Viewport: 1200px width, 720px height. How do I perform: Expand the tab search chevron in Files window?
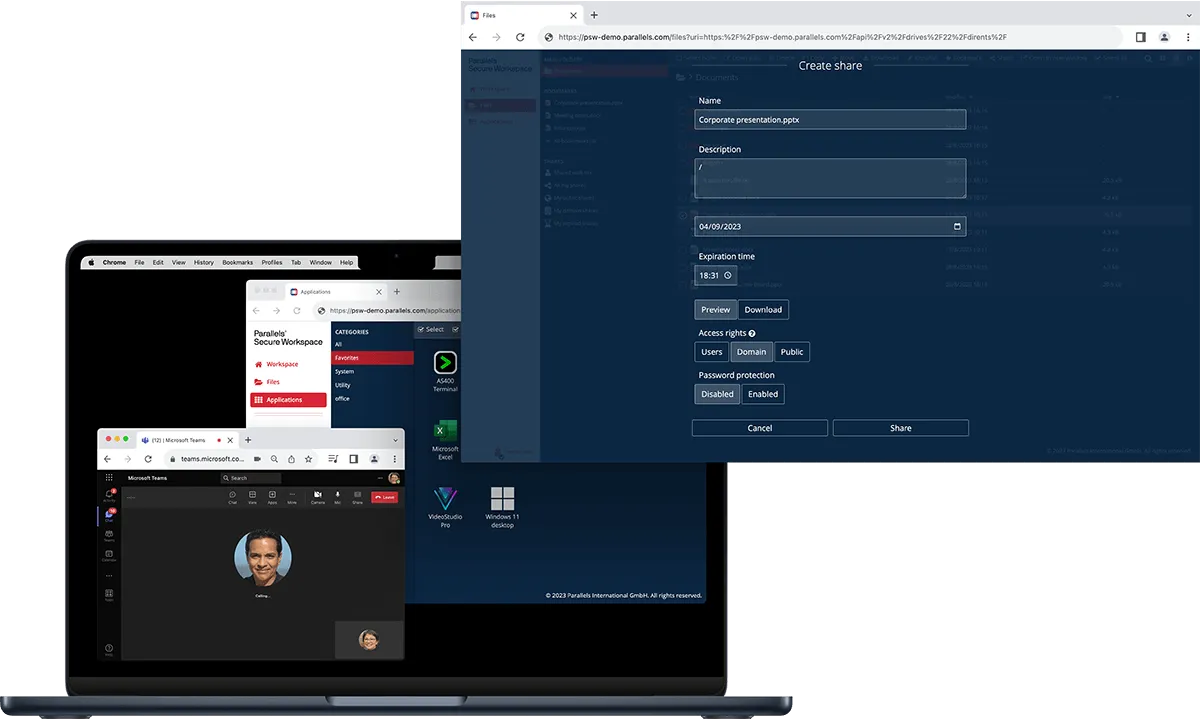click(x=1187, y=15)
